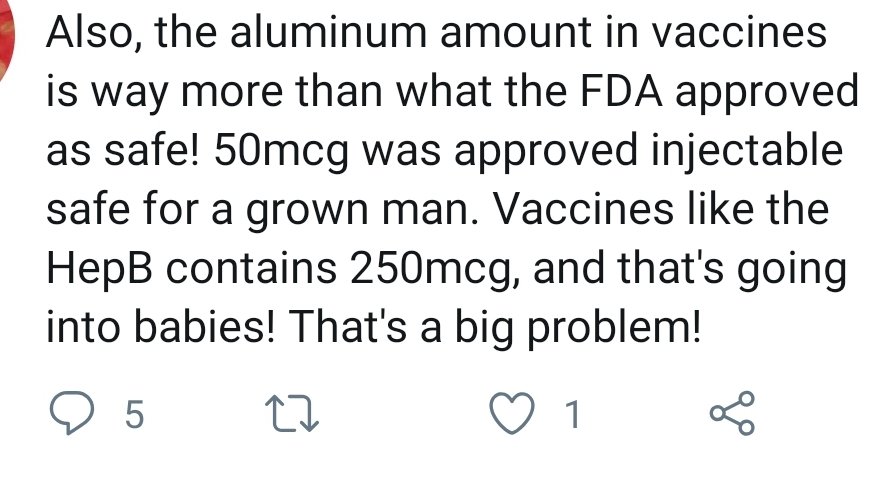
Task: Click the phrase "That's a big problem!"
Action: 482,328
